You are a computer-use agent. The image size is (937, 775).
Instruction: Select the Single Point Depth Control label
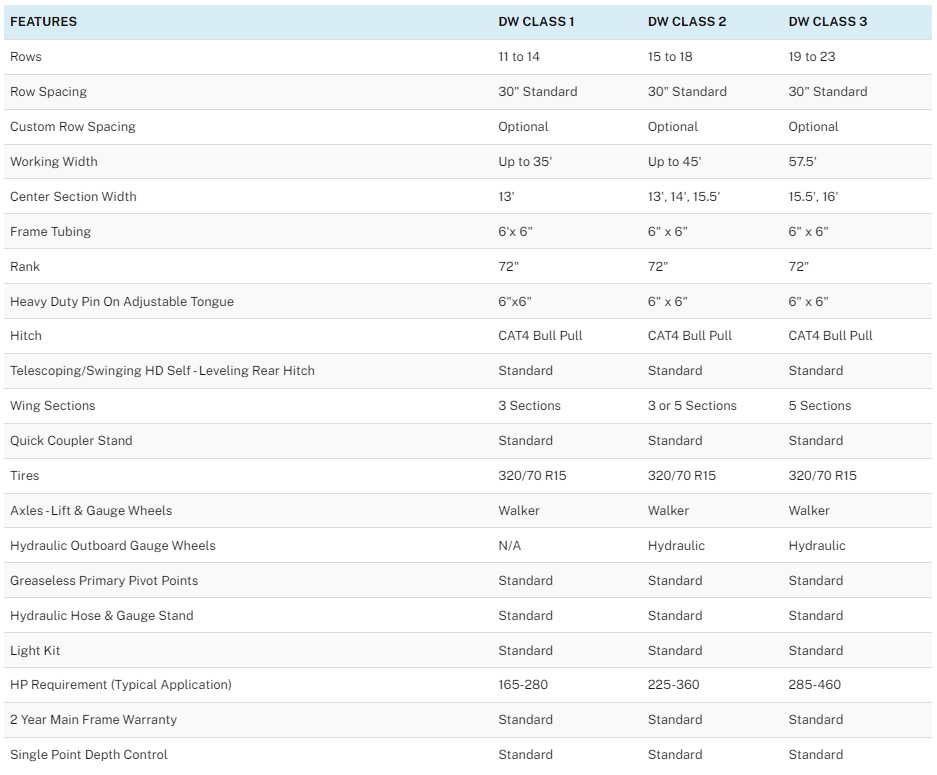(x=88, y=755)
